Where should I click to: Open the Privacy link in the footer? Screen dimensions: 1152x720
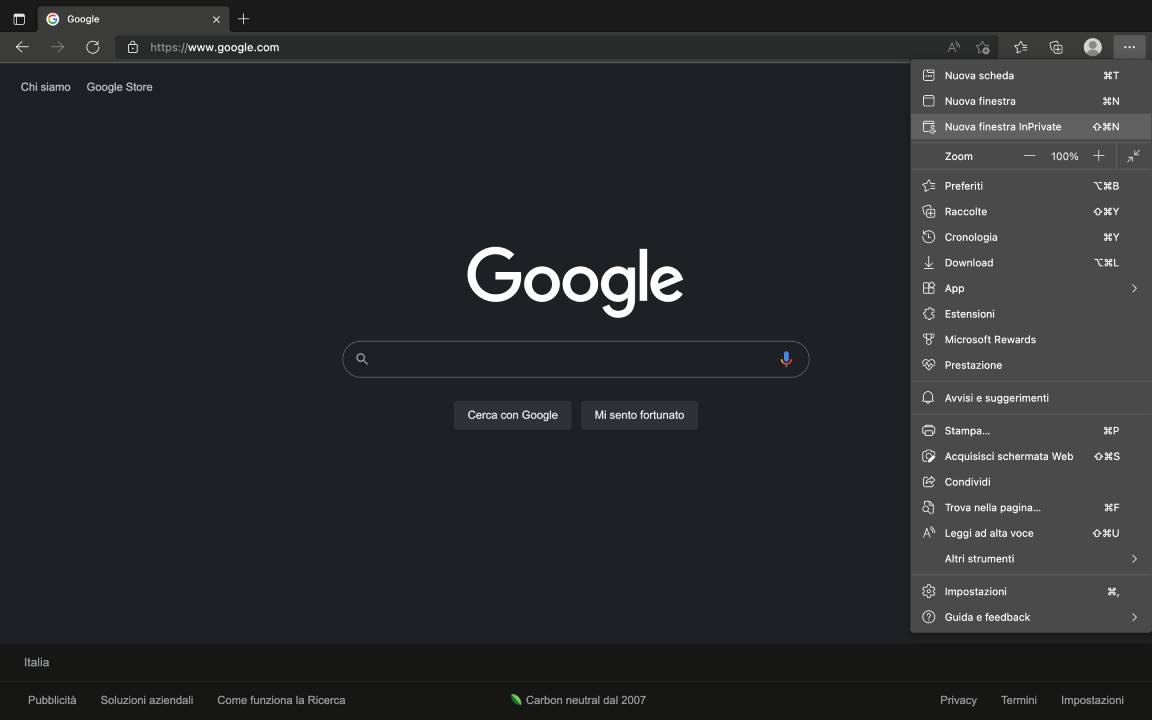coord(958,700)
